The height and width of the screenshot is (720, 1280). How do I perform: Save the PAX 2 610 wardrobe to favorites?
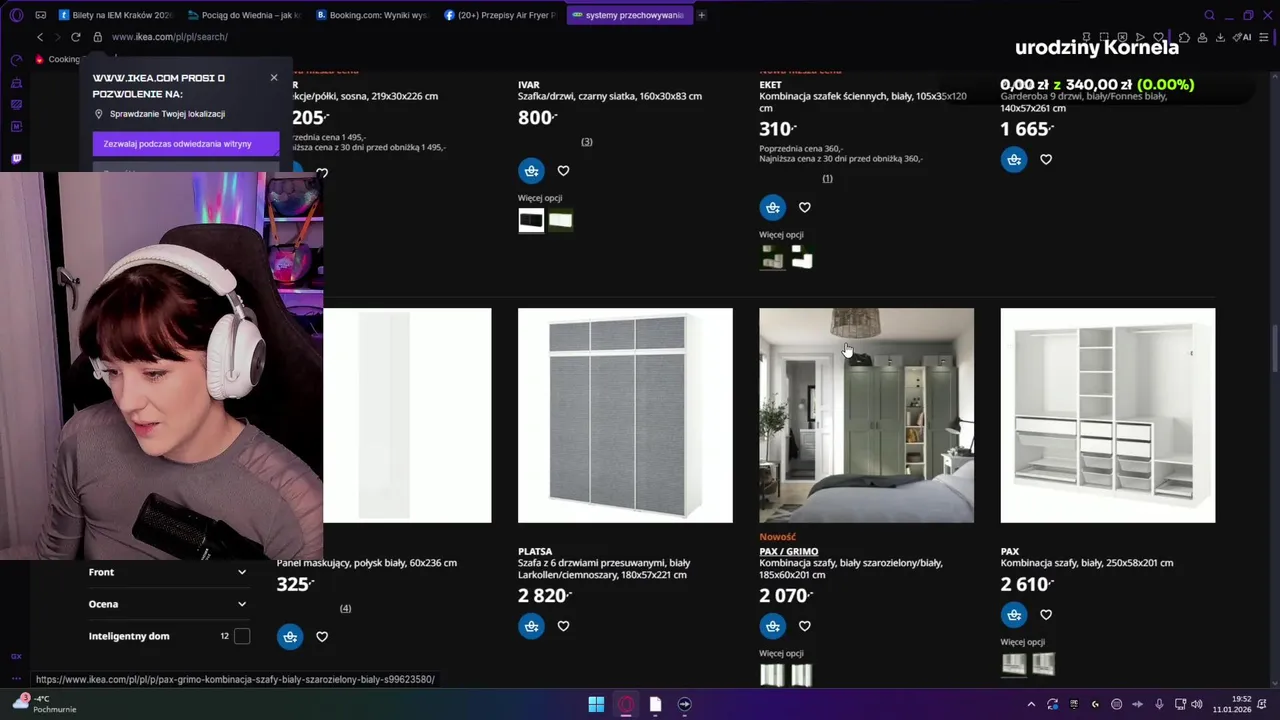[x=1046, y=615]
